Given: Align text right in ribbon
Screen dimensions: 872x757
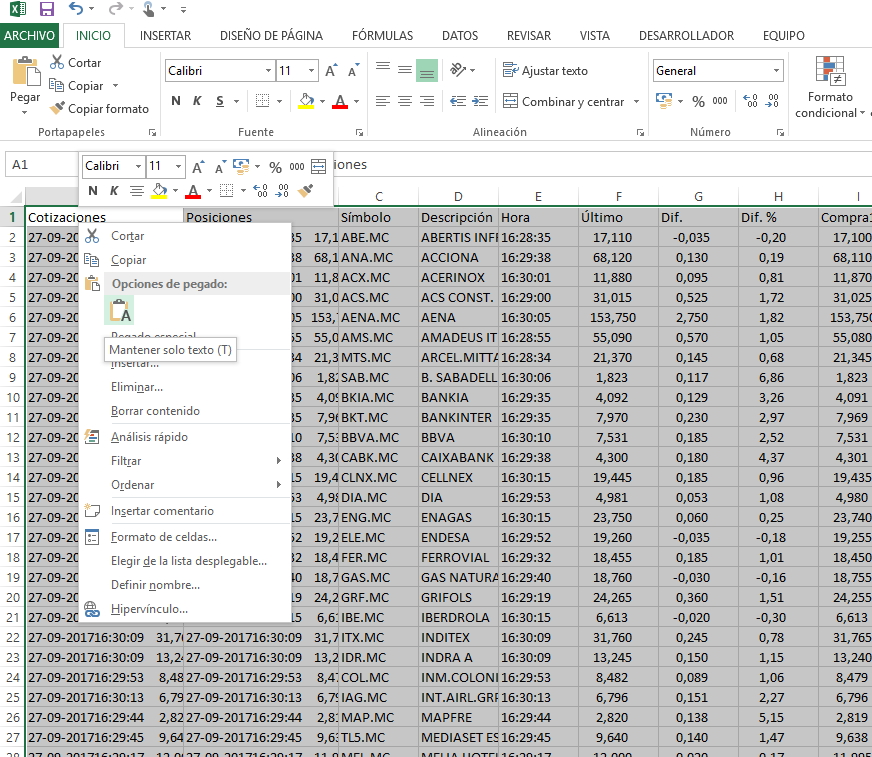Looking at the screenshot, I should coord(427,101).
